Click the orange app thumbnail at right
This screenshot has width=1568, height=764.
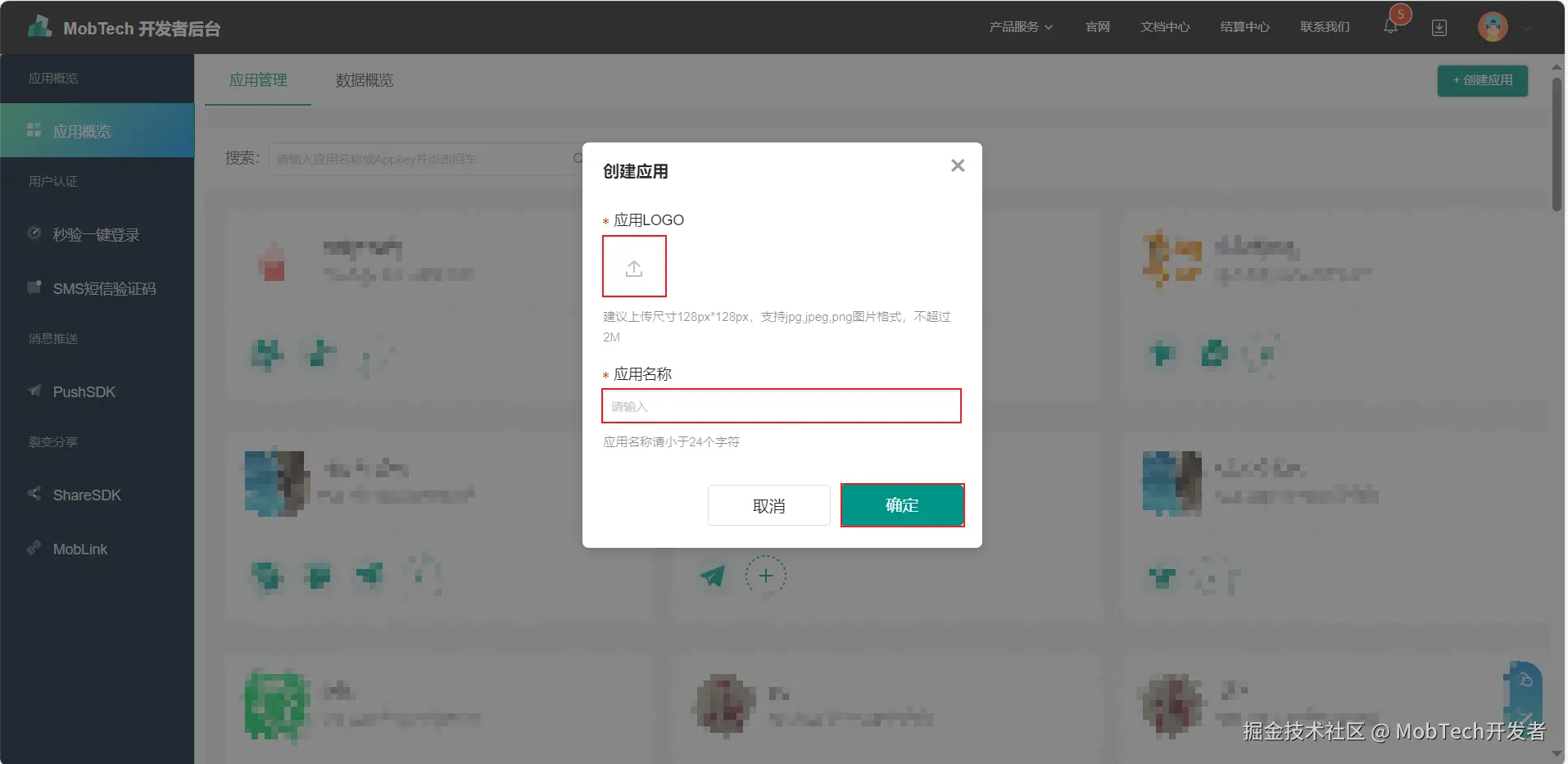coord(1172,259)
